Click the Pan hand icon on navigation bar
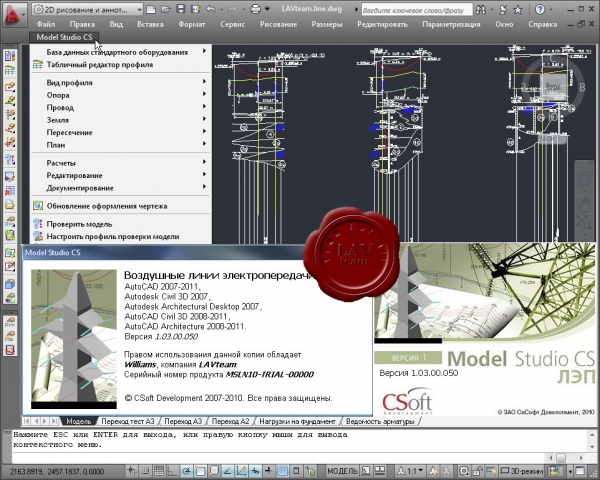Screen dimensions: 600x480 [585, 204]
